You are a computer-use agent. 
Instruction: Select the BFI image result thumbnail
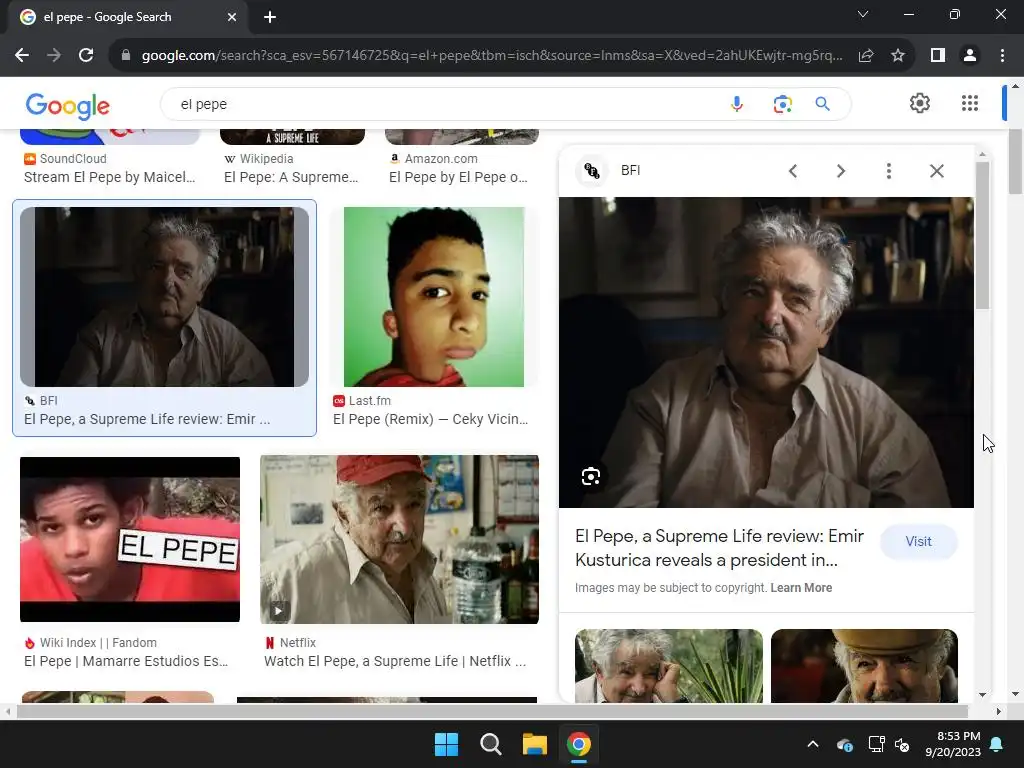165,296
